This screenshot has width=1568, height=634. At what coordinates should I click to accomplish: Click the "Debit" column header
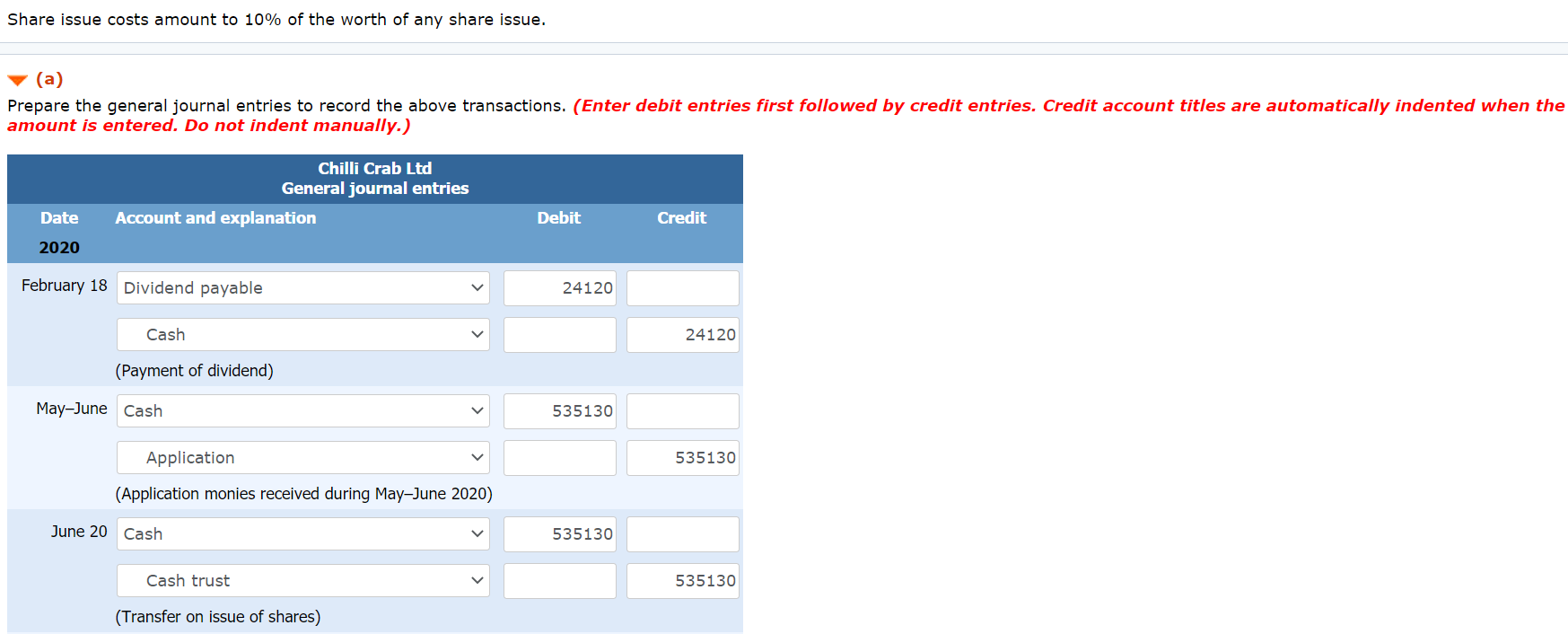tap(559, 217)
